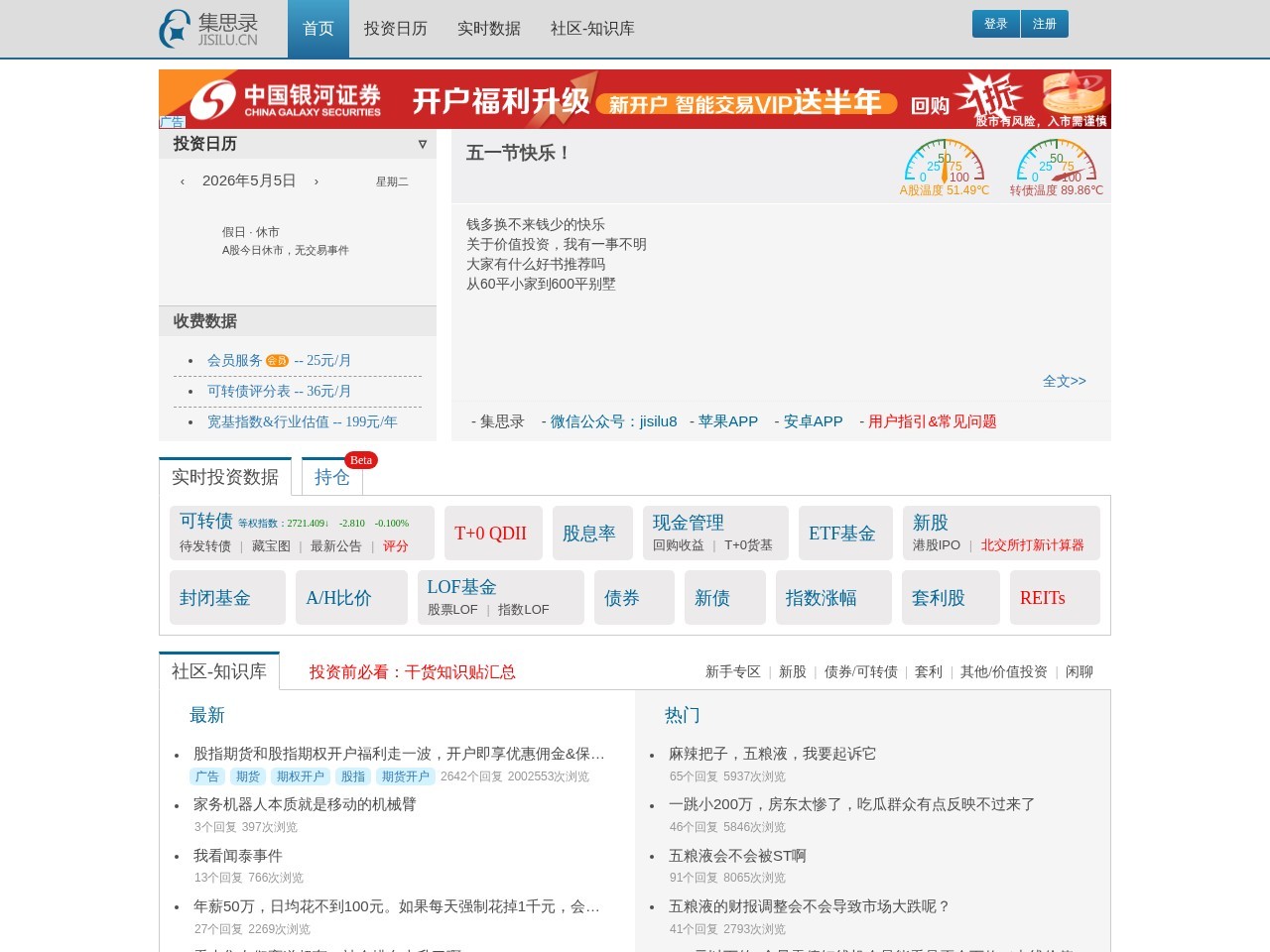Open 微信公众号：jisilu8 link
The width and height of the screenshot is (1270, 952).
point(614,421)
